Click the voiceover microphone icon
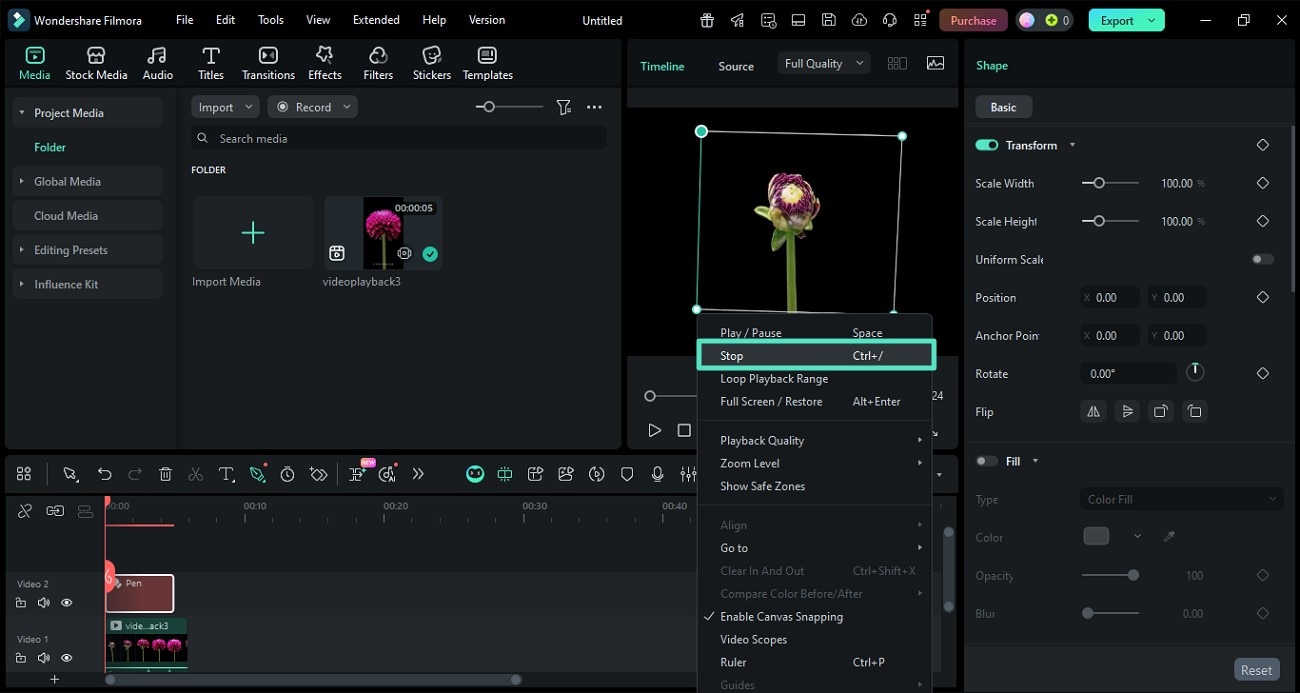This screenshot has width=1300, height=693. click(x=657, y=474)
